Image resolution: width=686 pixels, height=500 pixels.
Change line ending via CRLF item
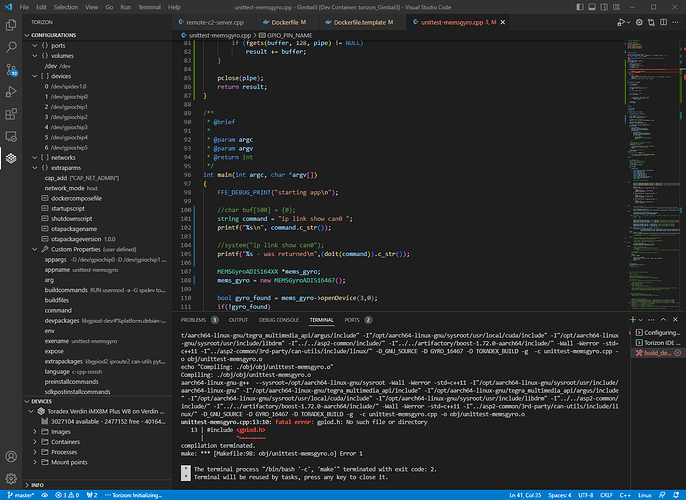[x=606, y=495]
